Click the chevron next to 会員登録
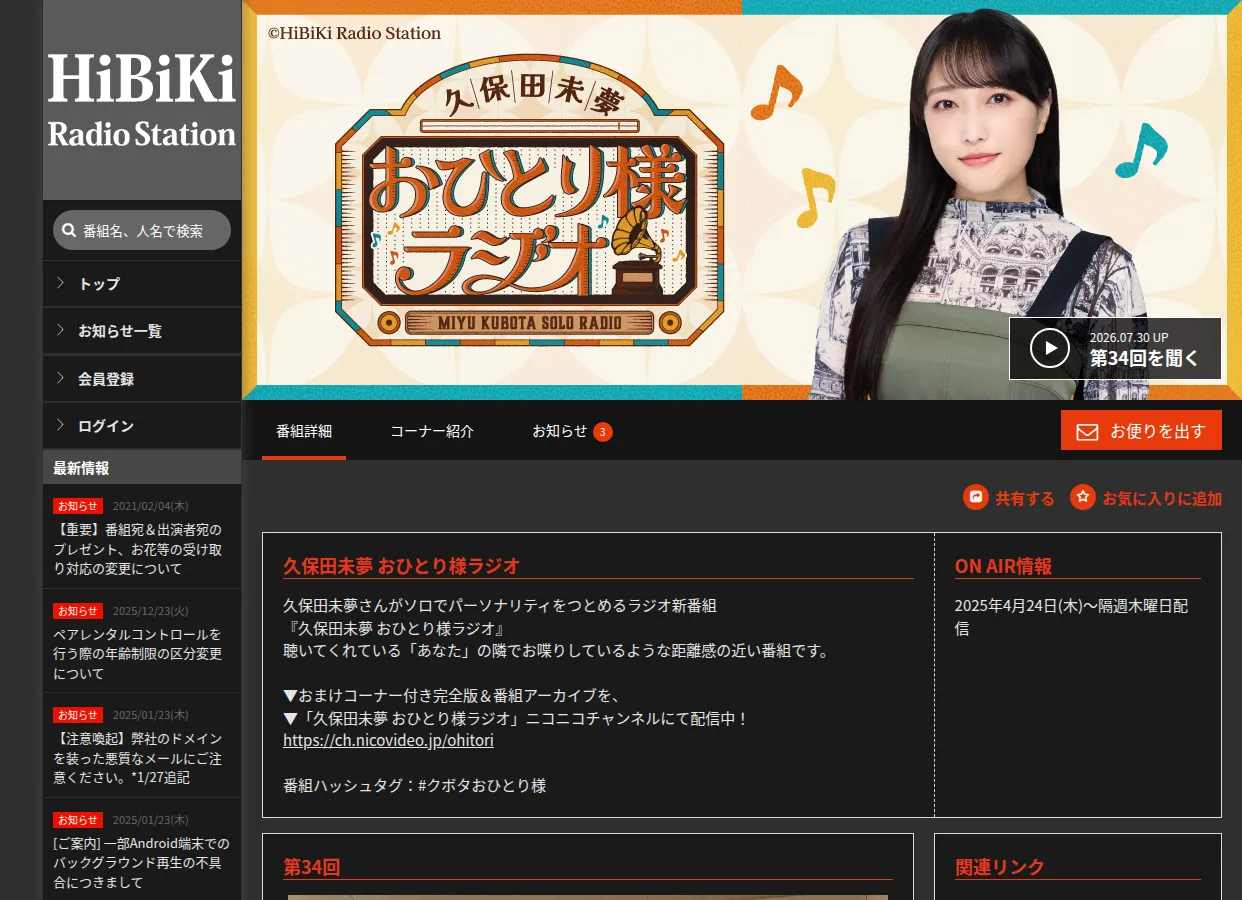This screenshot has height=900, width=1242. [x=61, y=378]
